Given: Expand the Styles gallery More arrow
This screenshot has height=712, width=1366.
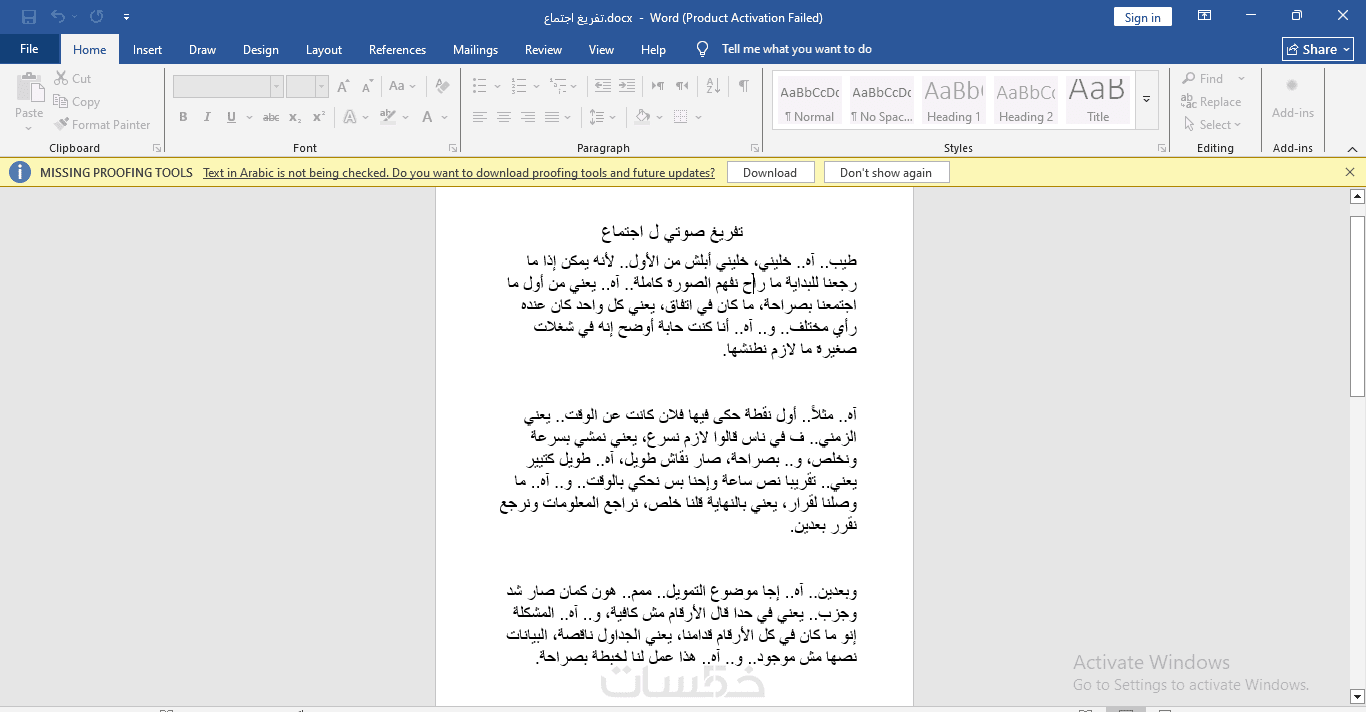Looking at the screenshot, I should coord(1147,99).
